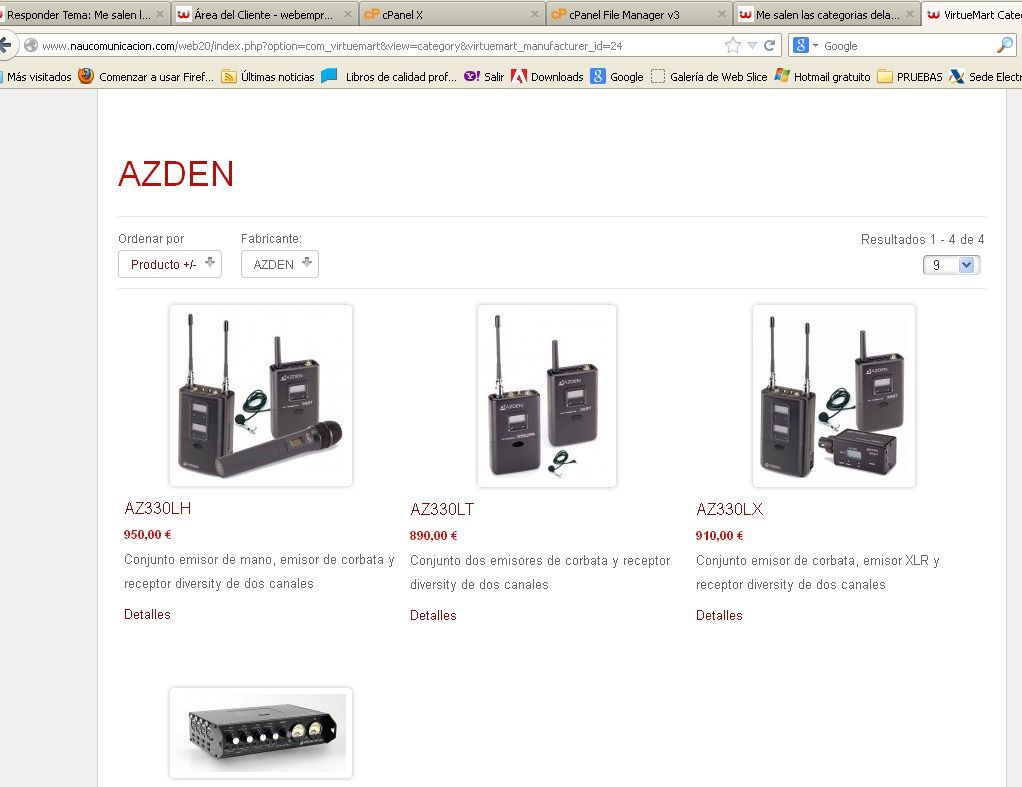Open the AZ330LX product title link

[x=729, y=509]
